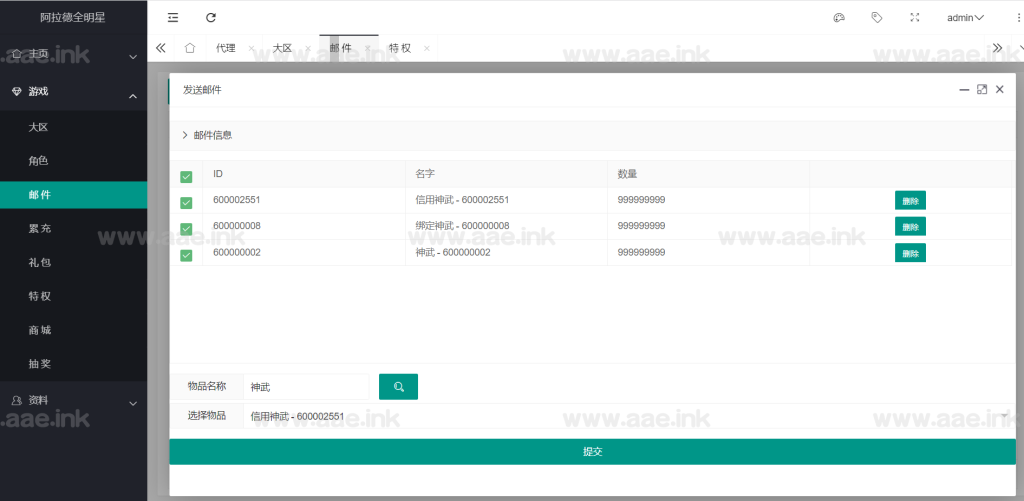Viewport: 1024px width, 501px height.
Task: Open the theme palette icon
Action: pos(839,17)
